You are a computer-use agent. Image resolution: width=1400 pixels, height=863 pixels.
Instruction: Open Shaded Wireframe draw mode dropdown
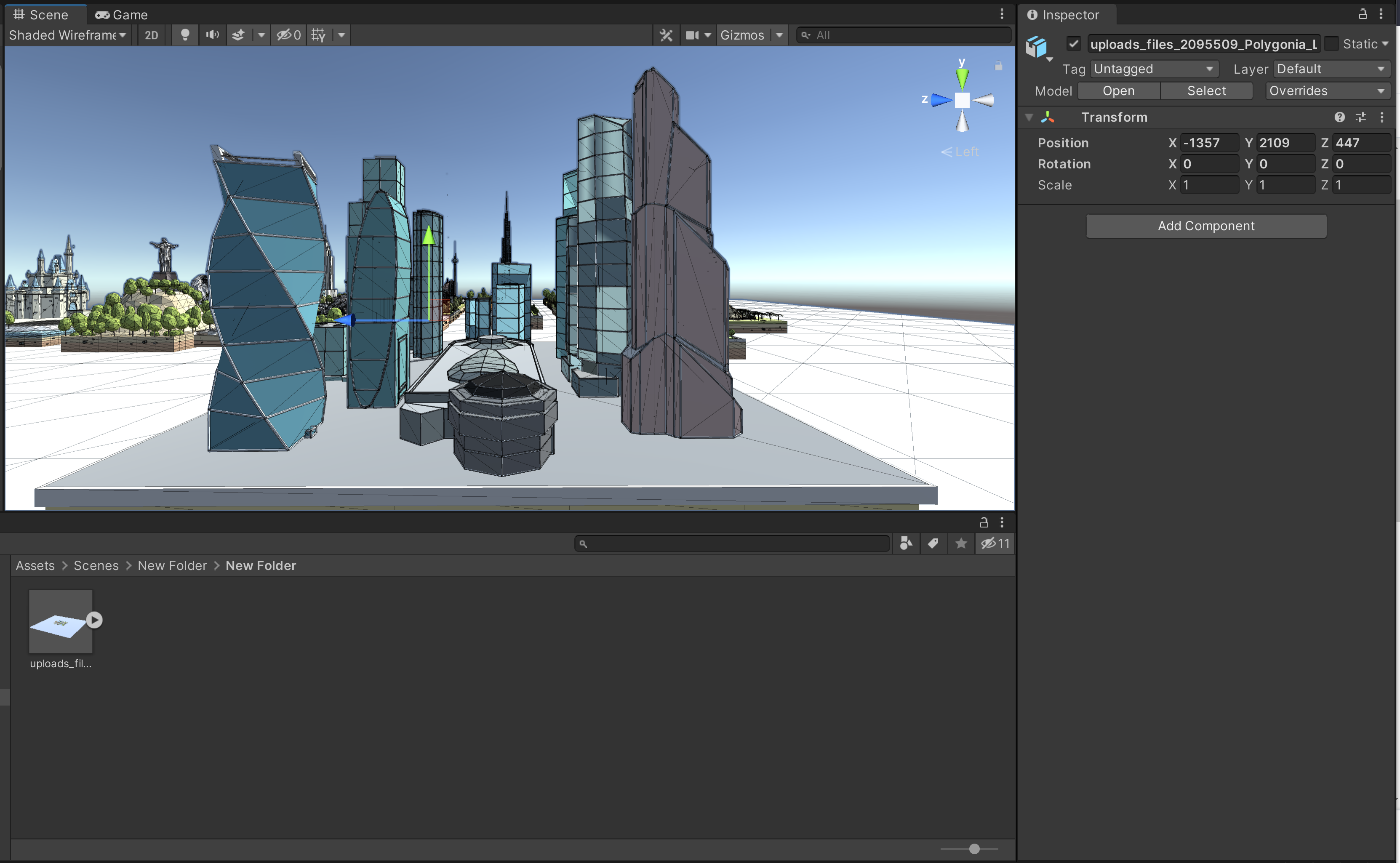(x=67, y=35)
